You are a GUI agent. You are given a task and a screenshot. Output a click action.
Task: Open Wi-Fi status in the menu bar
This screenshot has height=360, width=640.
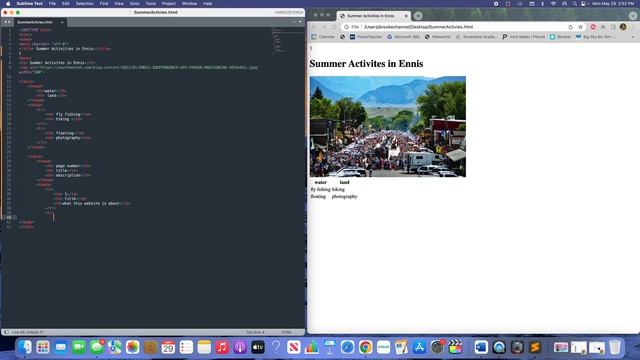tap(553, 4)
